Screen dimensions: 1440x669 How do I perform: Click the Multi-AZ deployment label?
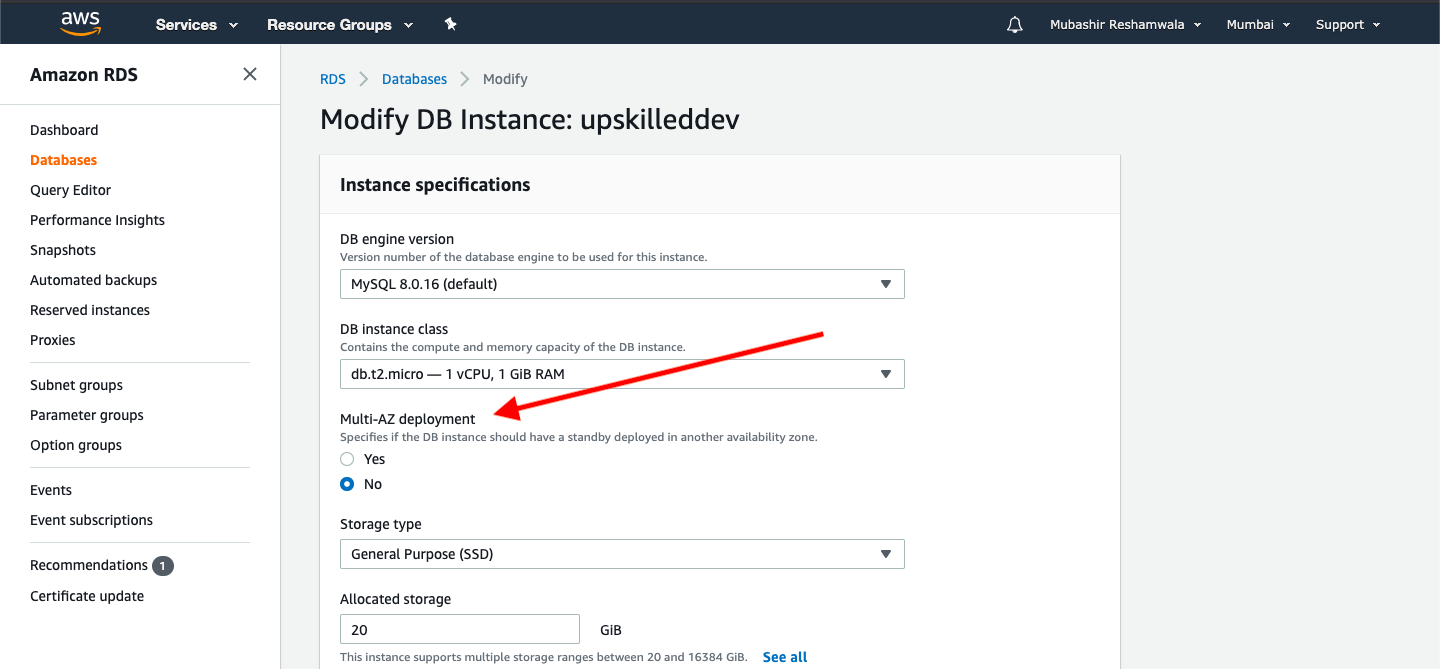(408, 419)
